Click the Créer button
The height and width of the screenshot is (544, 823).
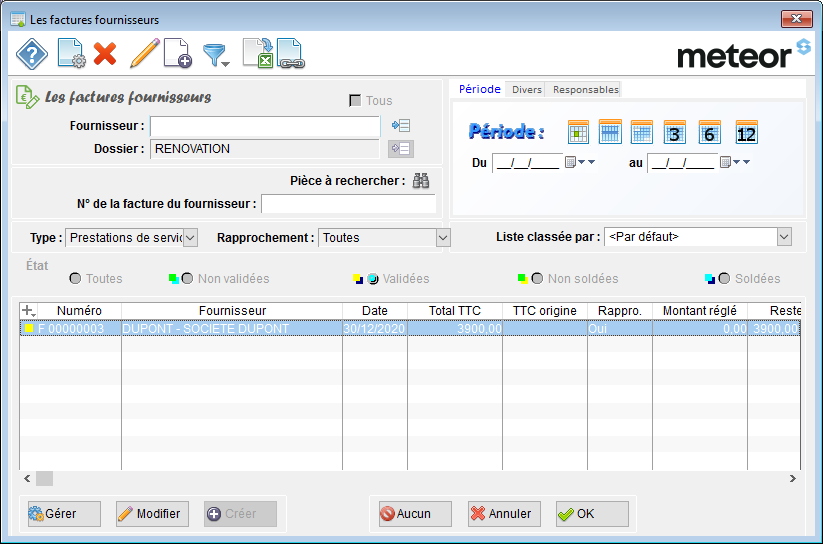240,514
